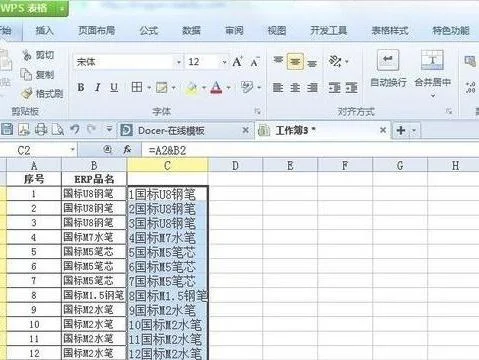Click the Redo arrow
The image size is (479, 360).
tap(91, 129)
